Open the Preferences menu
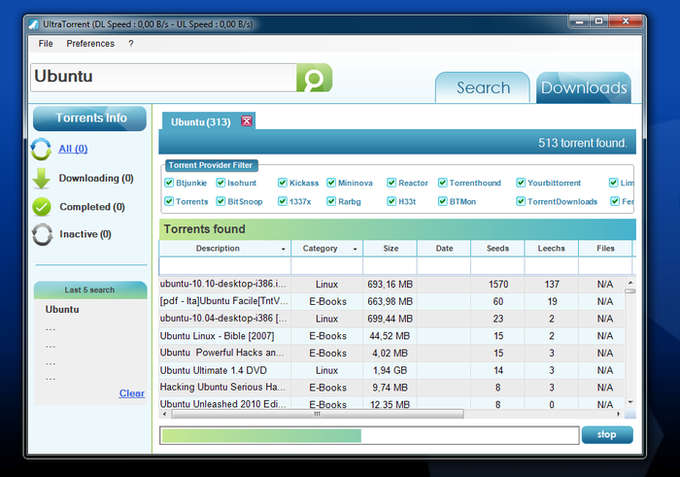Viewport: 680px width, 477px height. pos(90,43)
